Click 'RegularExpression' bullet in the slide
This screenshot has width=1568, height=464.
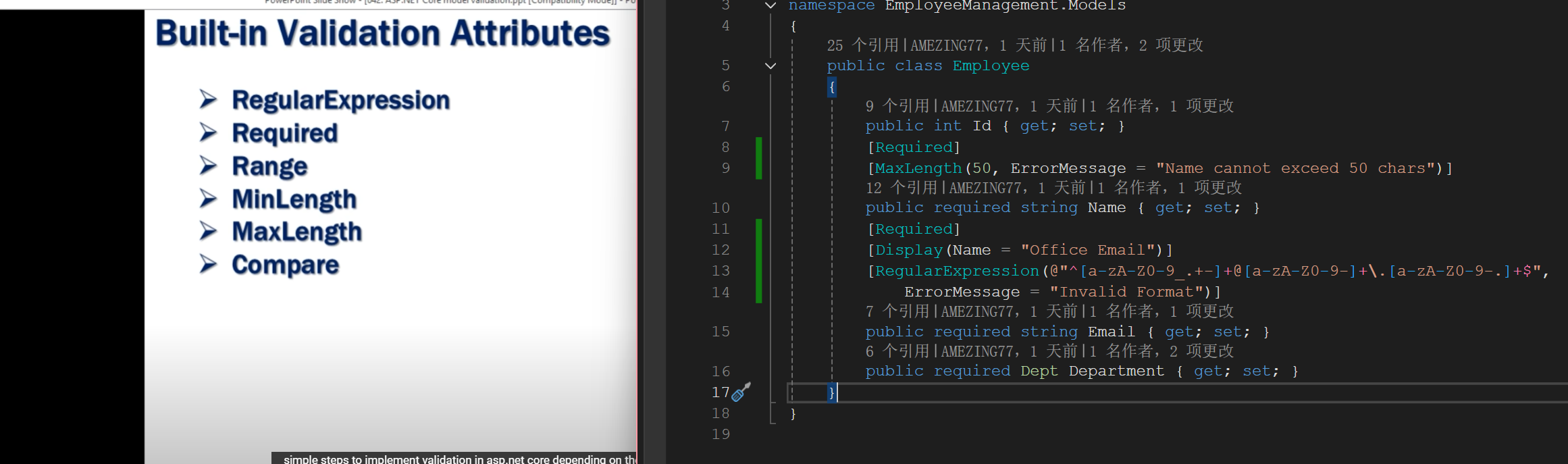click(340, 100)
